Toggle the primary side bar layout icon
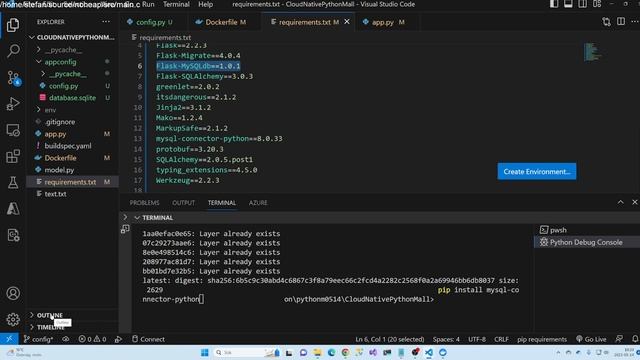This screenshot has height=360, width=640. [x=554, y=4]
